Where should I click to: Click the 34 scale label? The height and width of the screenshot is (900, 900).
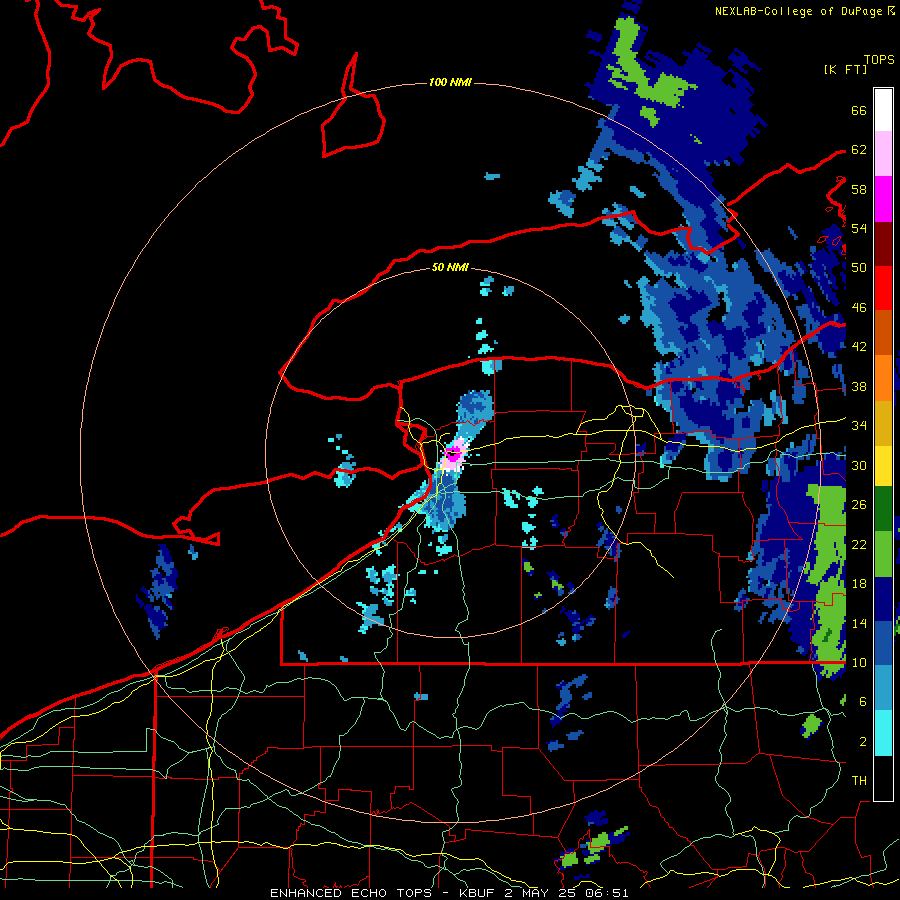pos(859,426)
